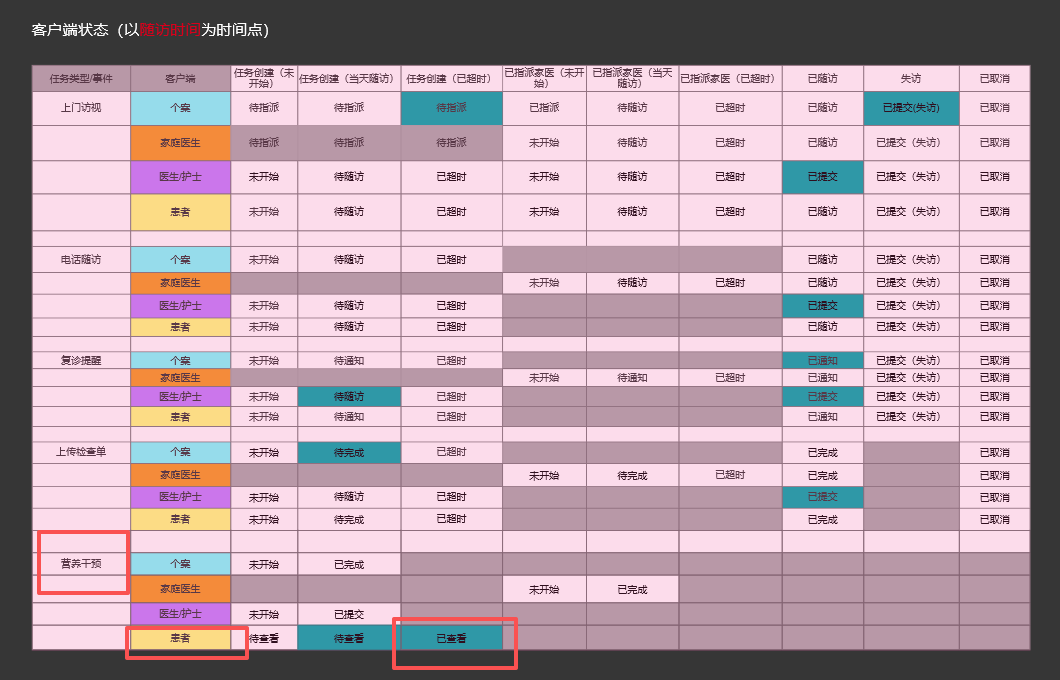Select the 复诊提醒 task type cell
This screenshot has height=680, width=1060.
(81, 360)
